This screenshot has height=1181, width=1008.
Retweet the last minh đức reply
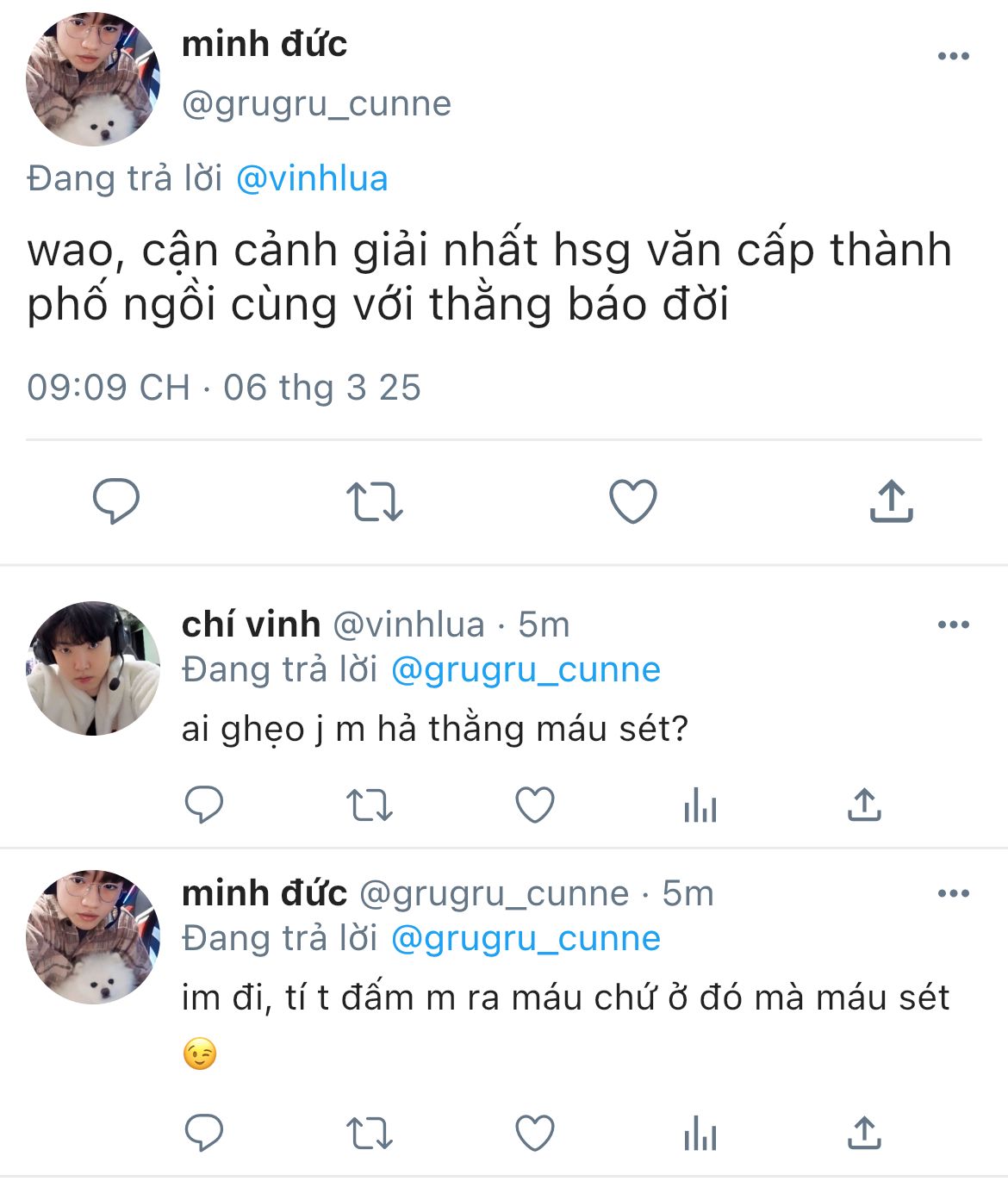[370, 1134]
